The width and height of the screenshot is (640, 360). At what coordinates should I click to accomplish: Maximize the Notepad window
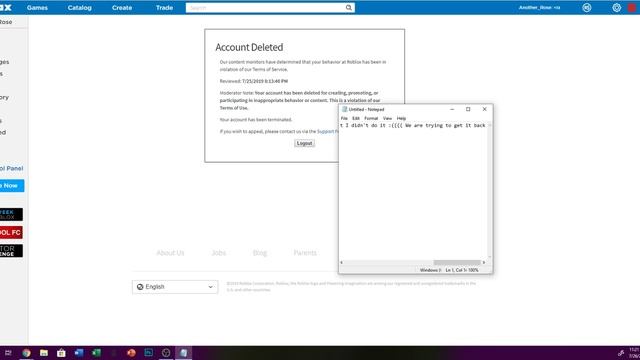point(468,109)
